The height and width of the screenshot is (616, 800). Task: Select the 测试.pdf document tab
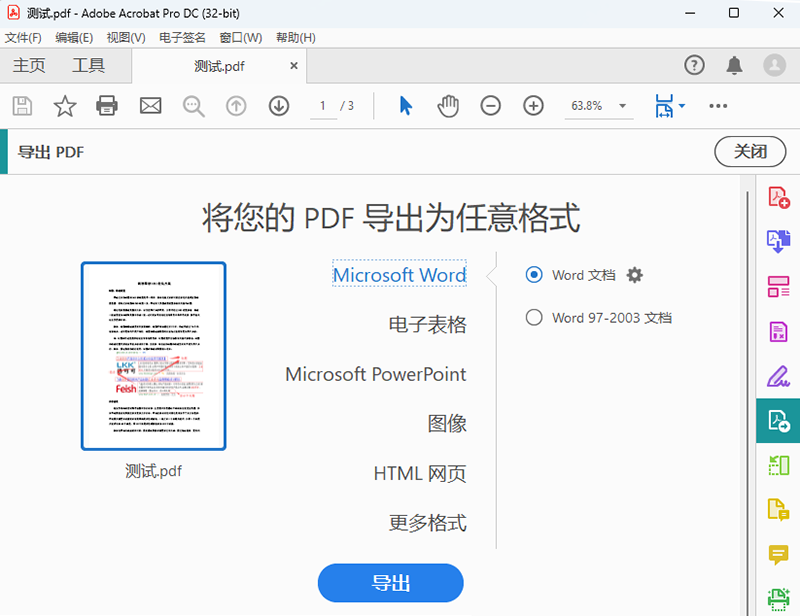[x=219, y=66]
